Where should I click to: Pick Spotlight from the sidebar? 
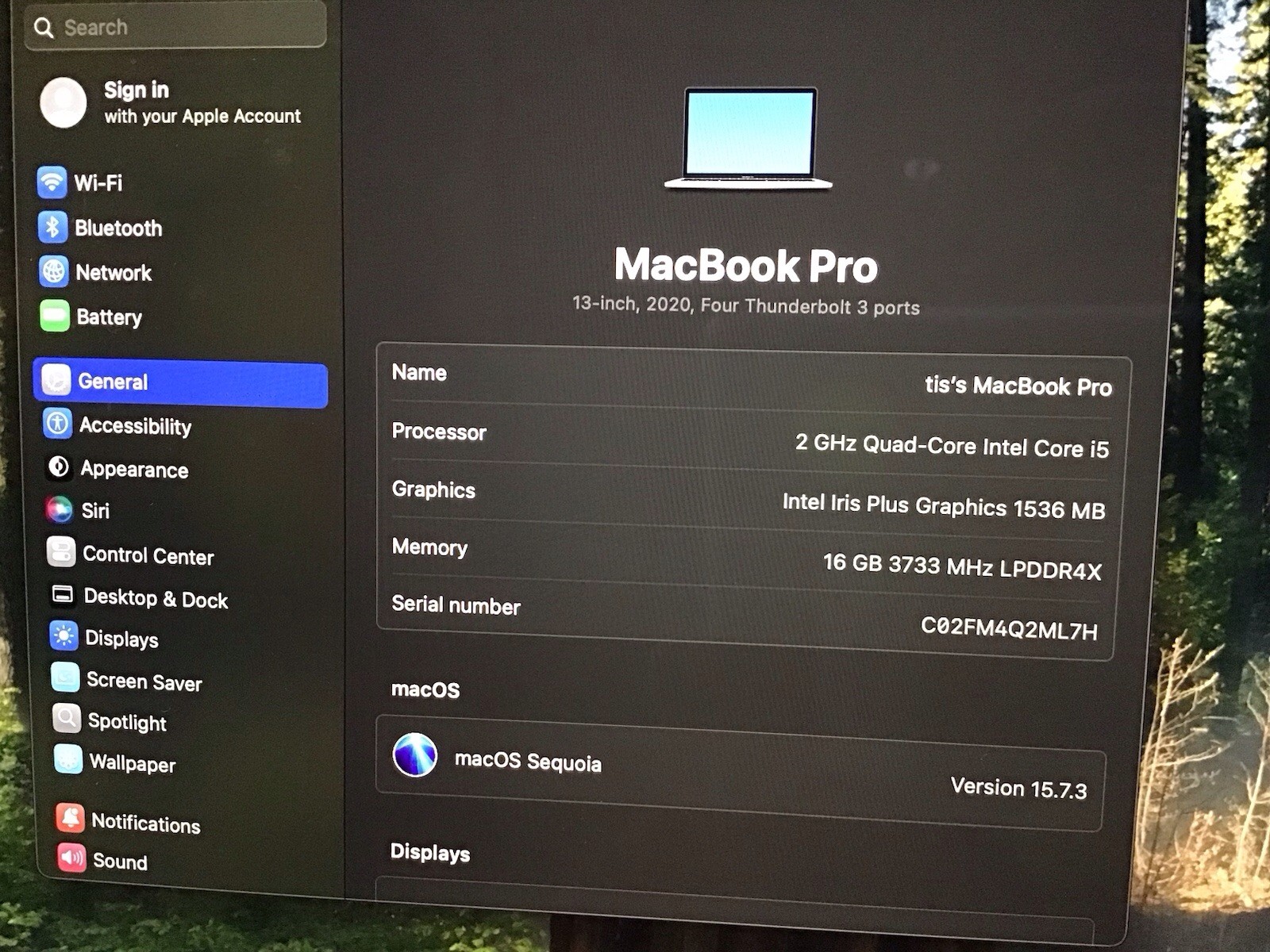(x=128, y=722)
